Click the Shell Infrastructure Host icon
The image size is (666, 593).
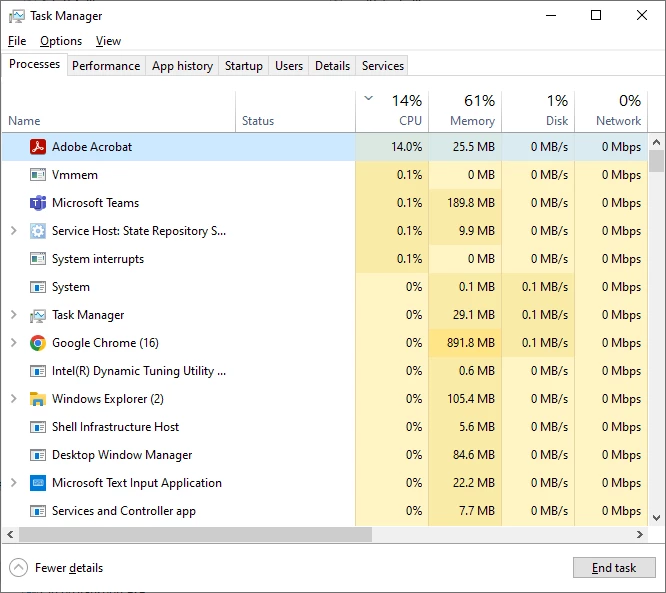[38, 427]
